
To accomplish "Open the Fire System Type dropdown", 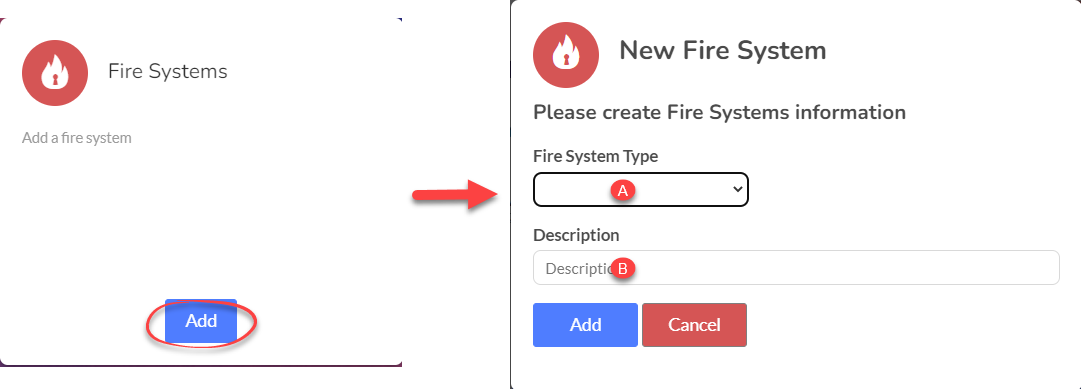I will (640, 189).
